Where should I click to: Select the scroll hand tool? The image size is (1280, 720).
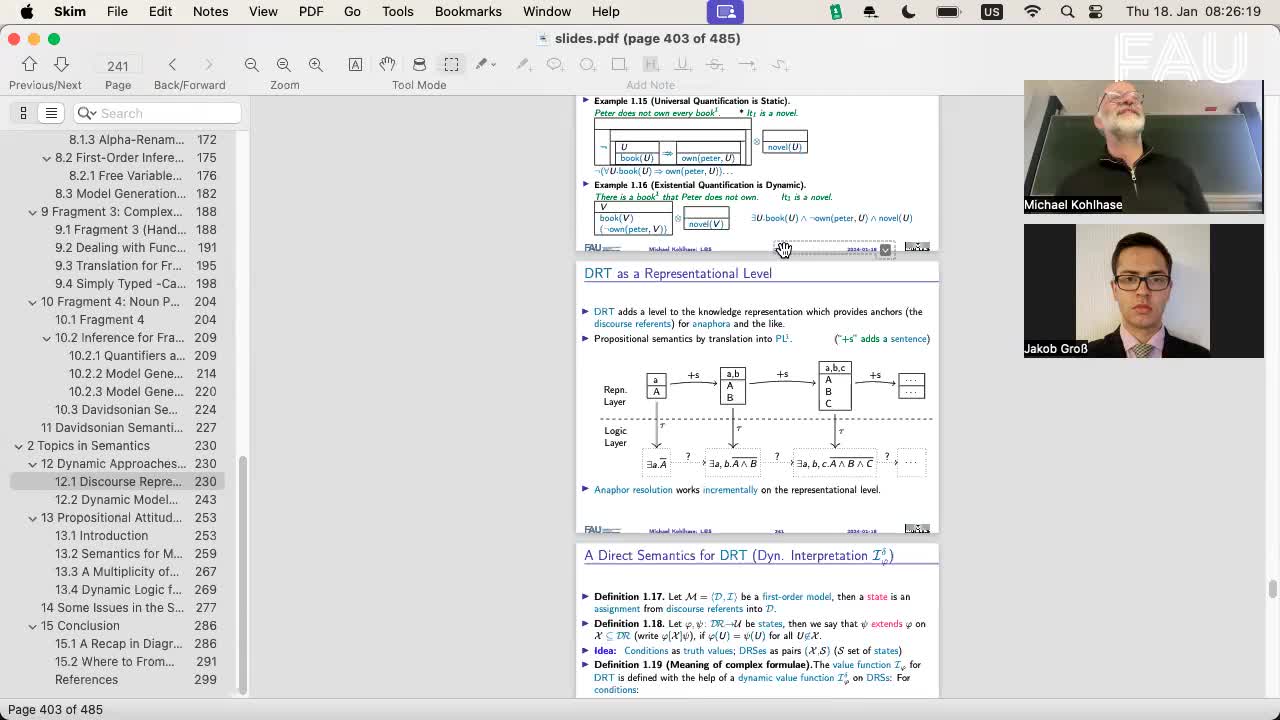point(387,64)
